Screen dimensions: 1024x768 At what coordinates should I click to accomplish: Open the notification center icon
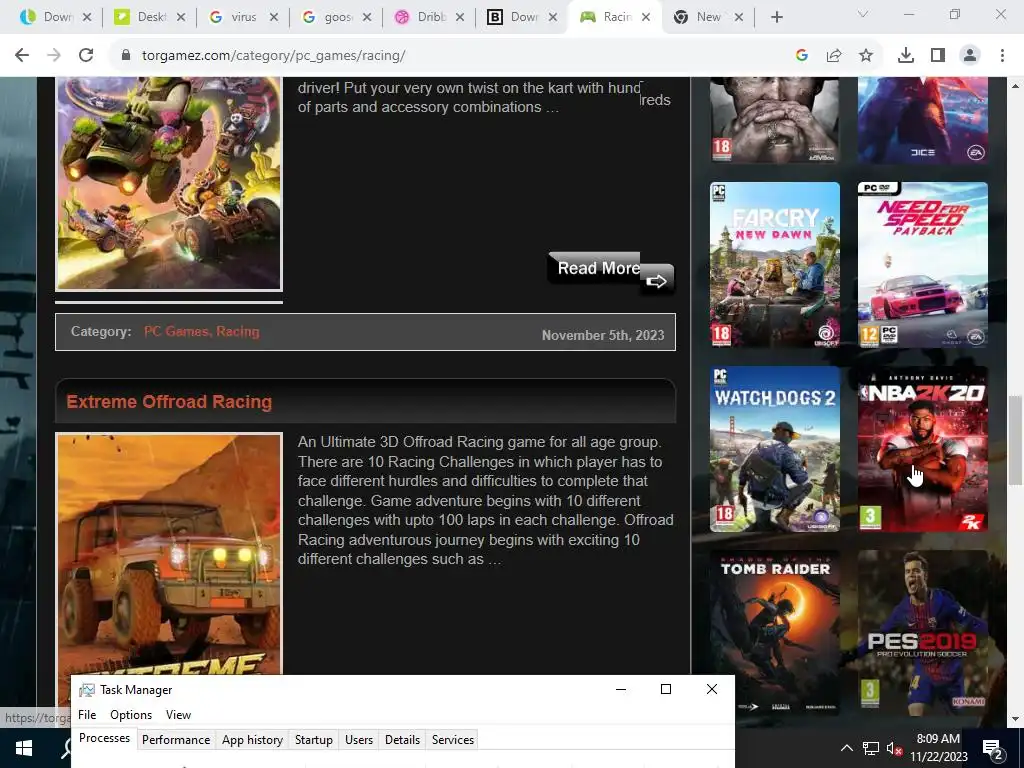click(x=993, y=749)
